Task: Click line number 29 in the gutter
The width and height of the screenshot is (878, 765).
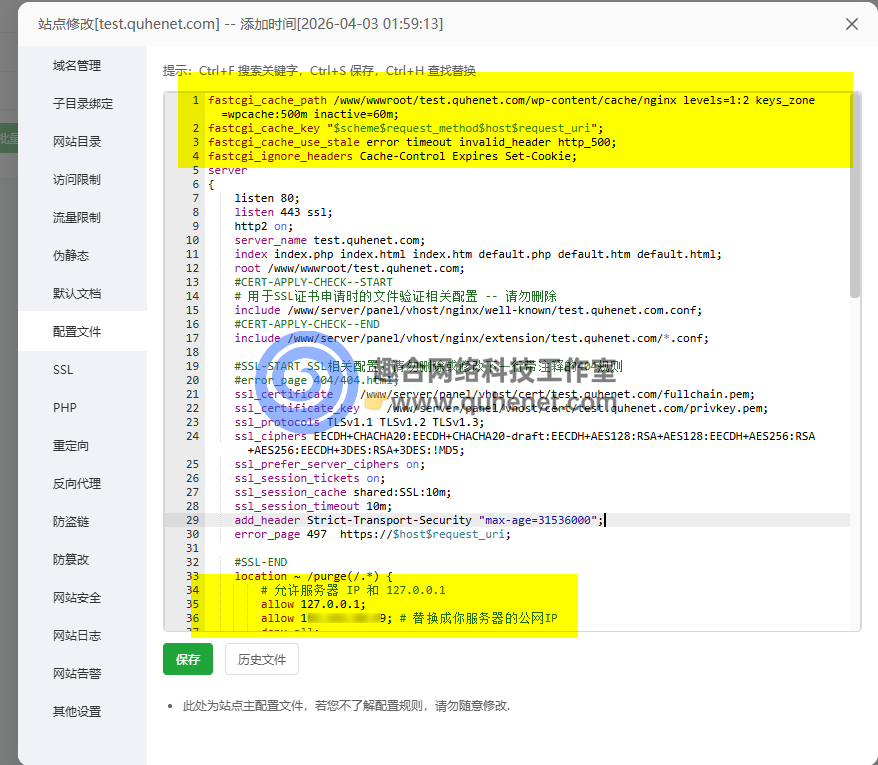Action: [x=192, y=520]
